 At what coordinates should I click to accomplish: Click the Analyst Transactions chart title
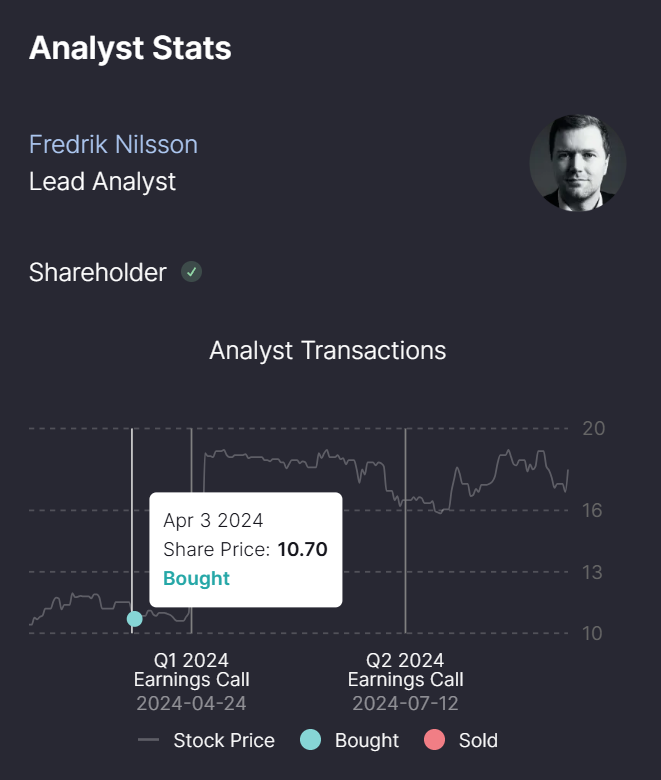(x=328, y=351)
